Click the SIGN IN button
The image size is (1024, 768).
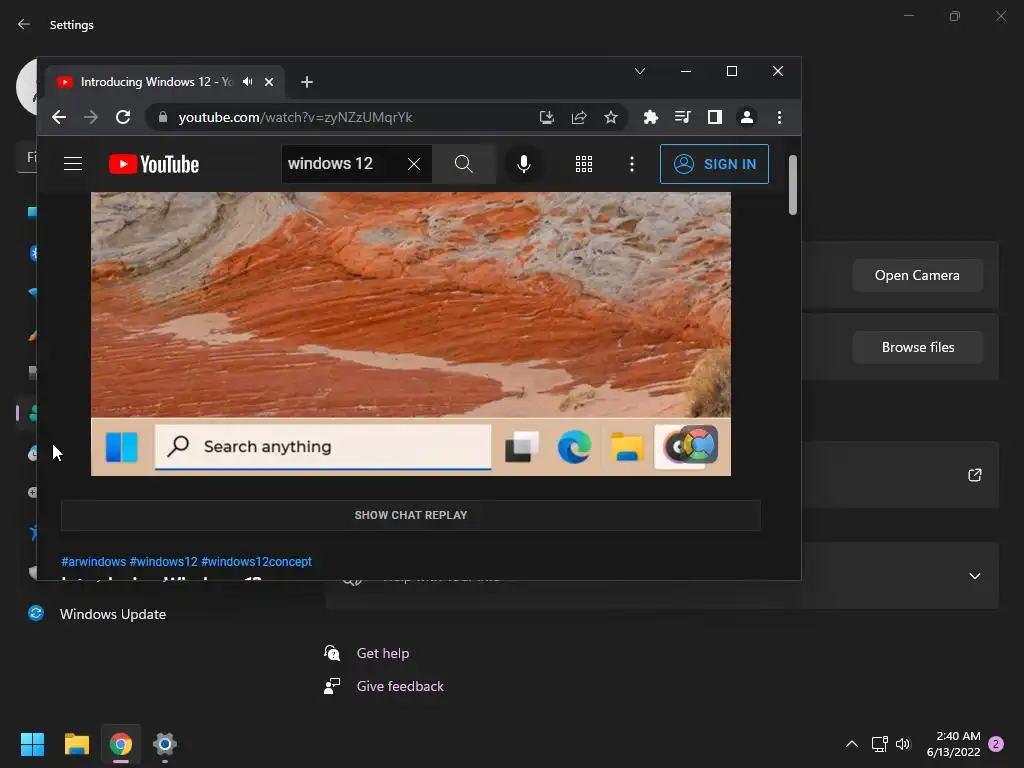(714, 164)
